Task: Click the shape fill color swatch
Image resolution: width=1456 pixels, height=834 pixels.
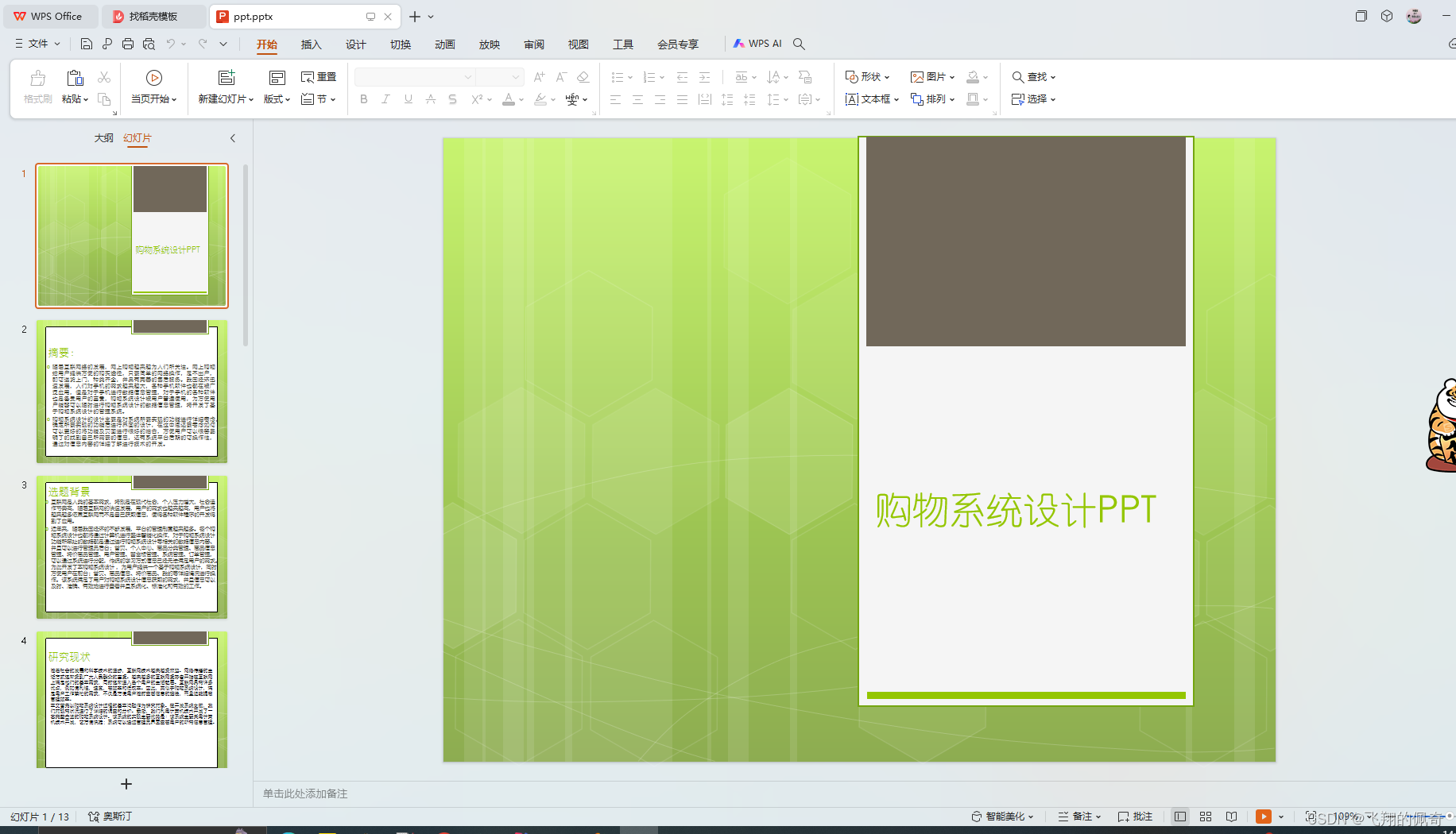Action: point(973,77)
